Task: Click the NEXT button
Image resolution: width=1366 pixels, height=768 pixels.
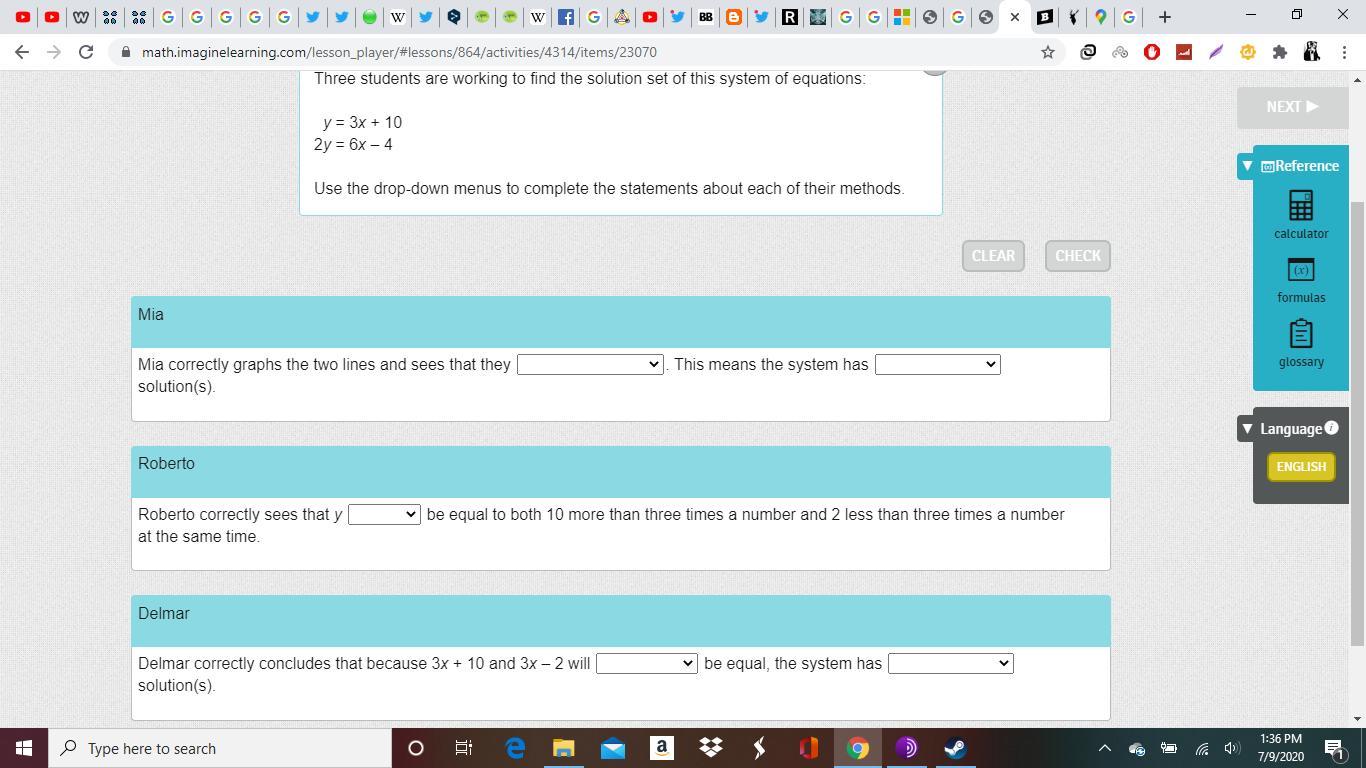Action: click(1293, 107)
